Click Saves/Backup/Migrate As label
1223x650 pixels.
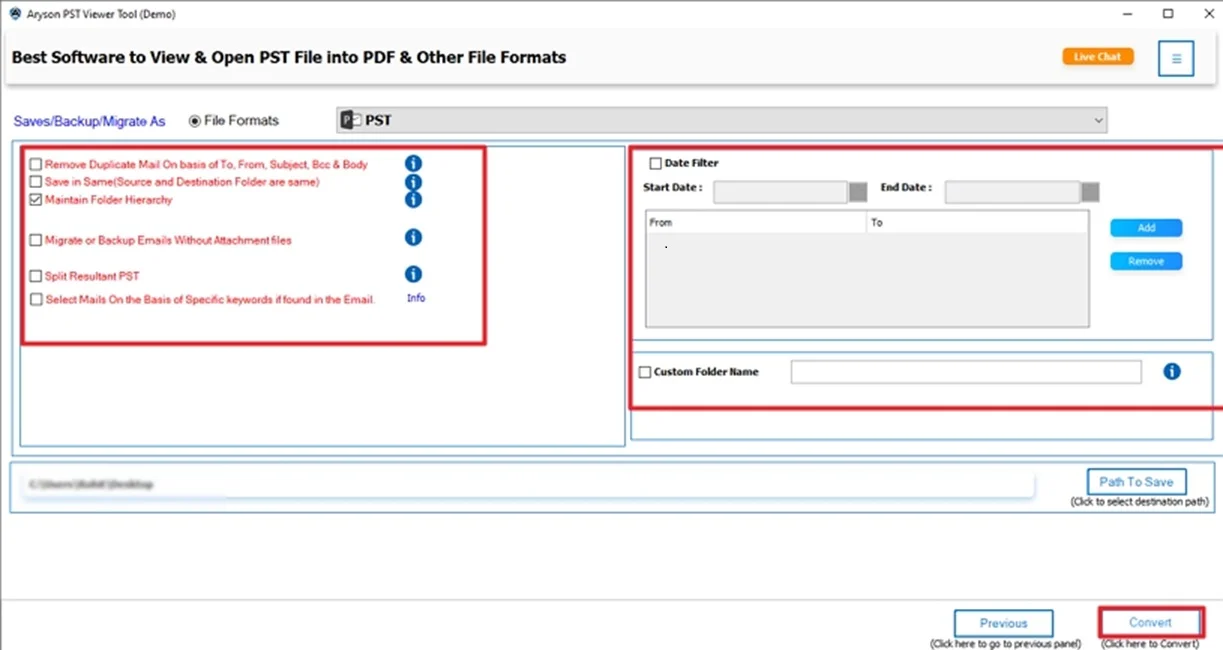[x=89, y=121]
